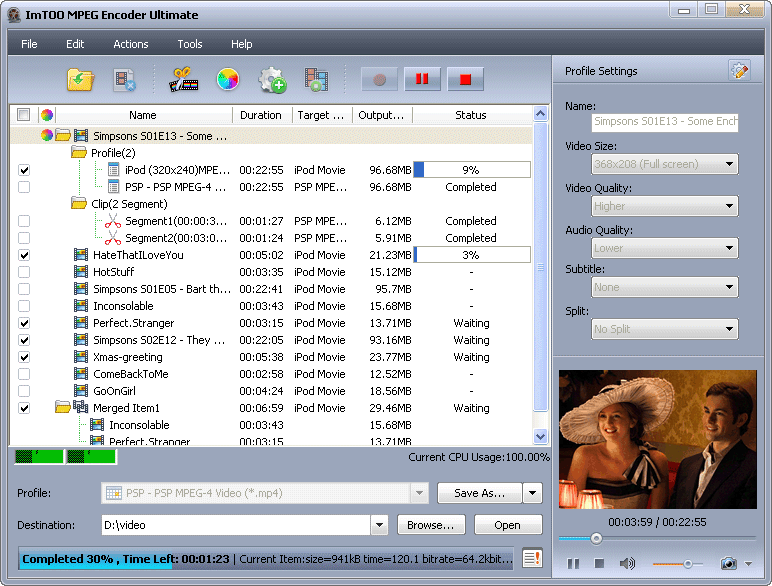This screenshot has height=586, width=772.
Task: Click the Add File folder icon
Action: (x=80, y=79)
